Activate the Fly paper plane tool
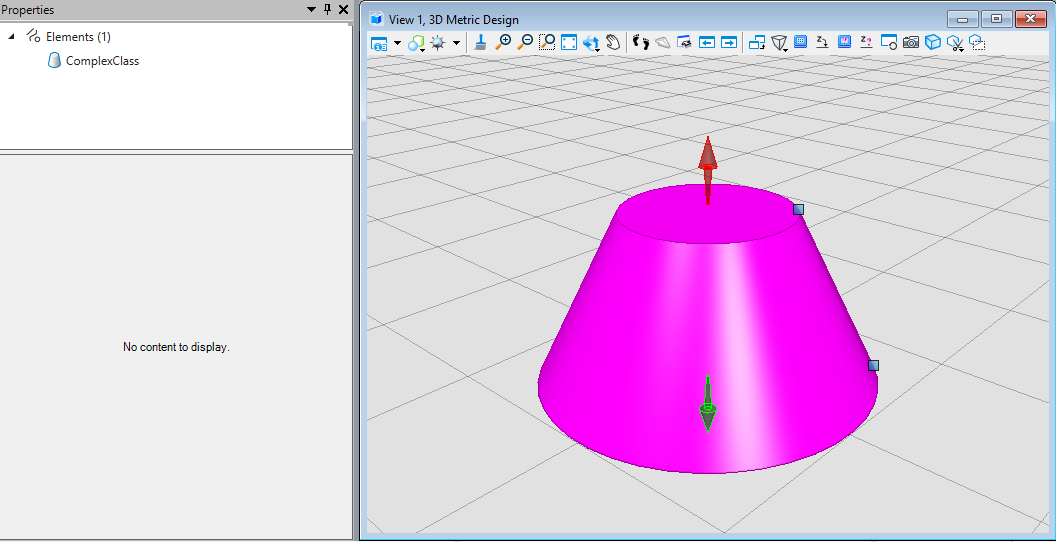The width and height of the screenshot is (1056, 542). click(x=663, y=42)
